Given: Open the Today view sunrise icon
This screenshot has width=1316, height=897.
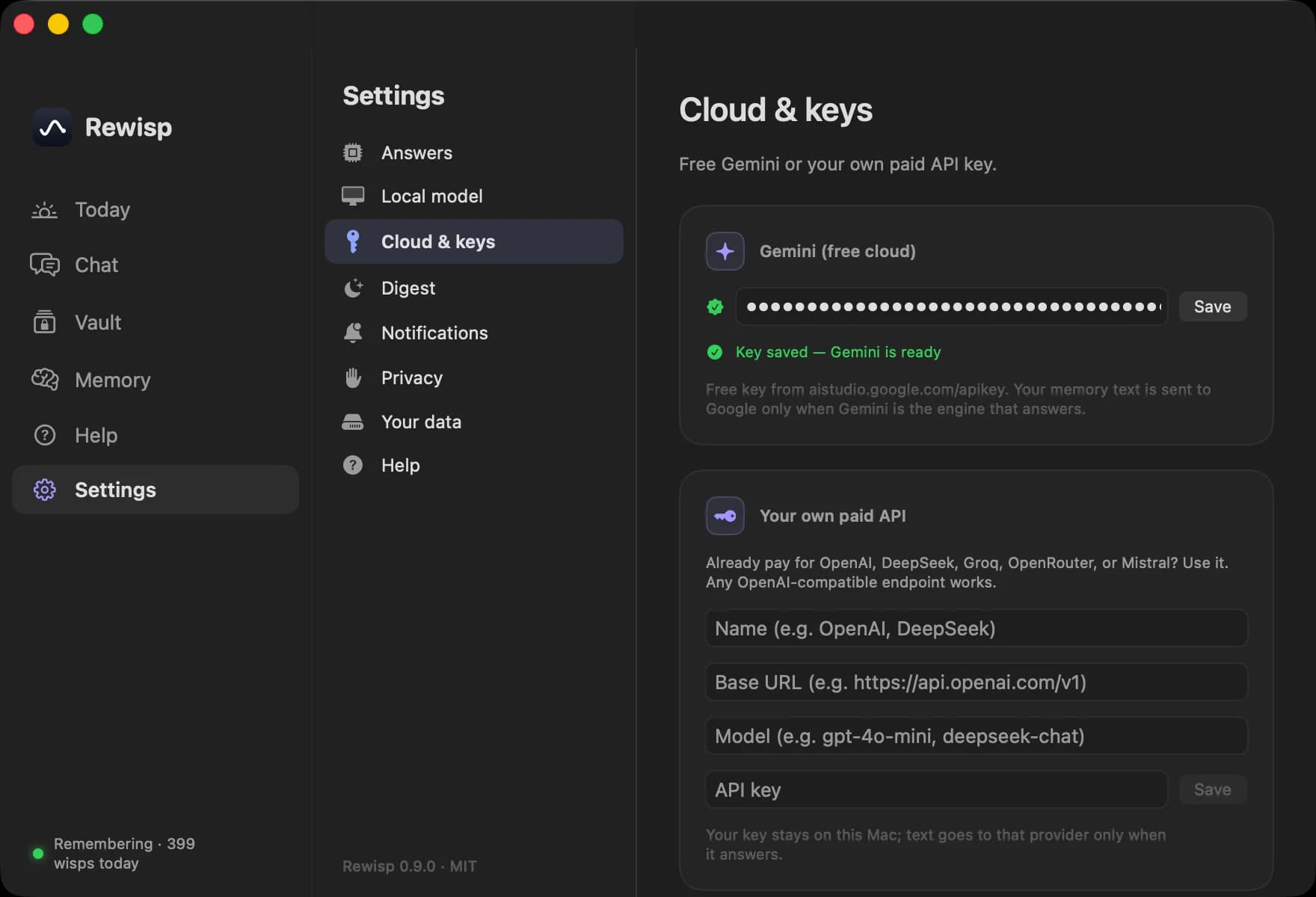Looking at the screenshot, I should coord(44,210).
